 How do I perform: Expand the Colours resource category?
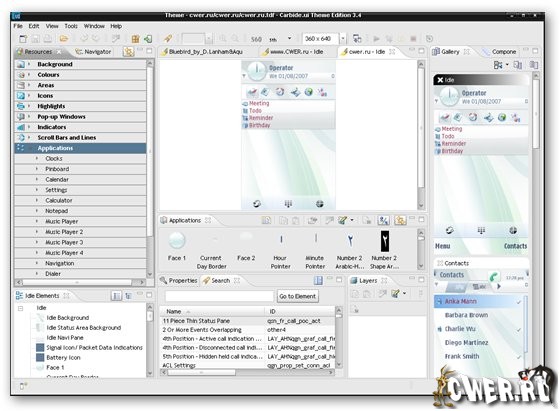pos(30,75)
